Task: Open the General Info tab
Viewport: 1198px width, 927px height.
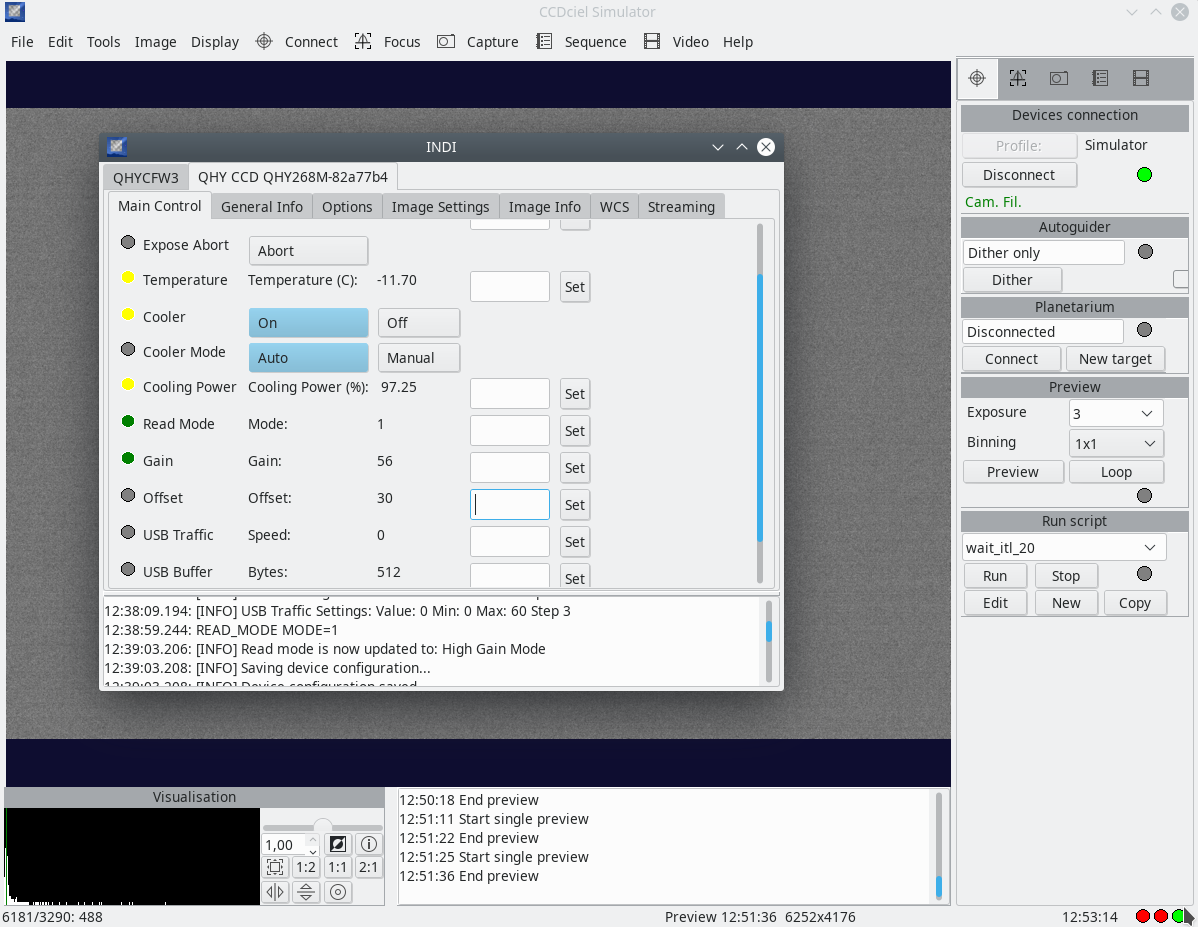Action: point(262,206)
